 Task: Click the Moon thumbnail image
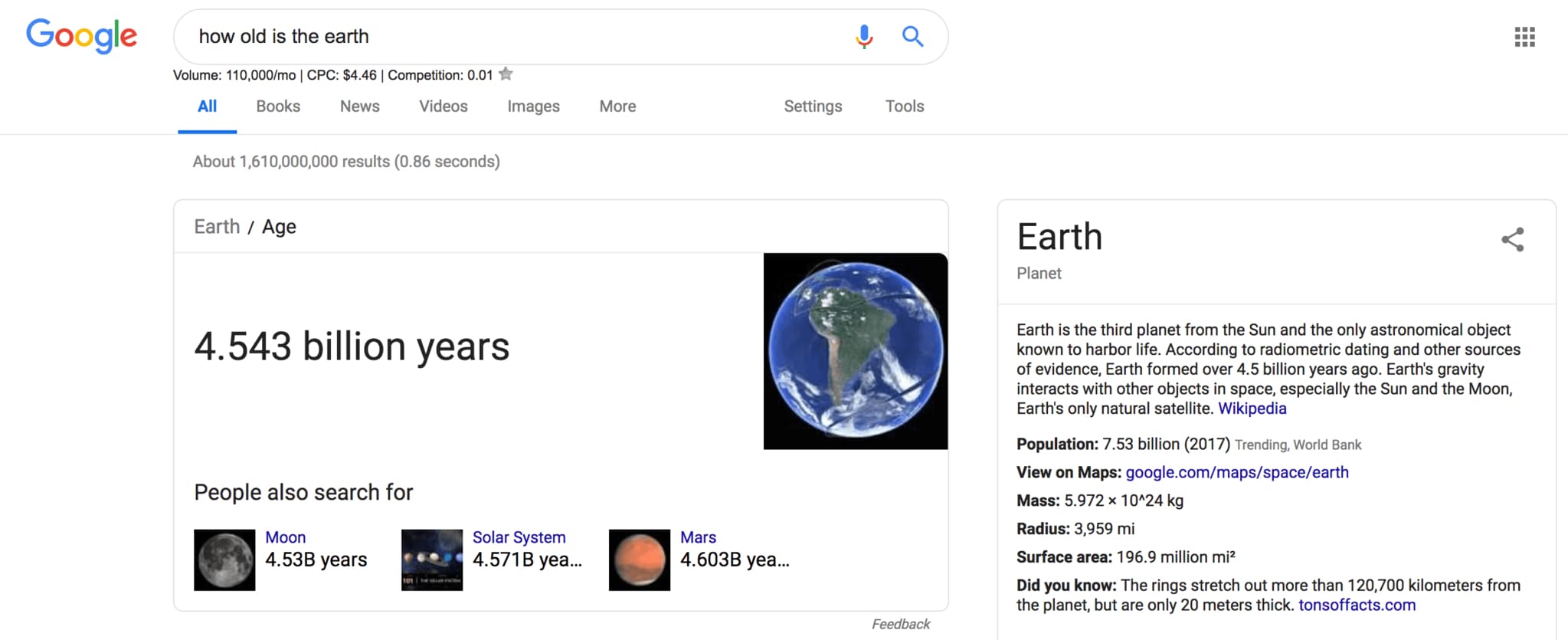[224, 560]
